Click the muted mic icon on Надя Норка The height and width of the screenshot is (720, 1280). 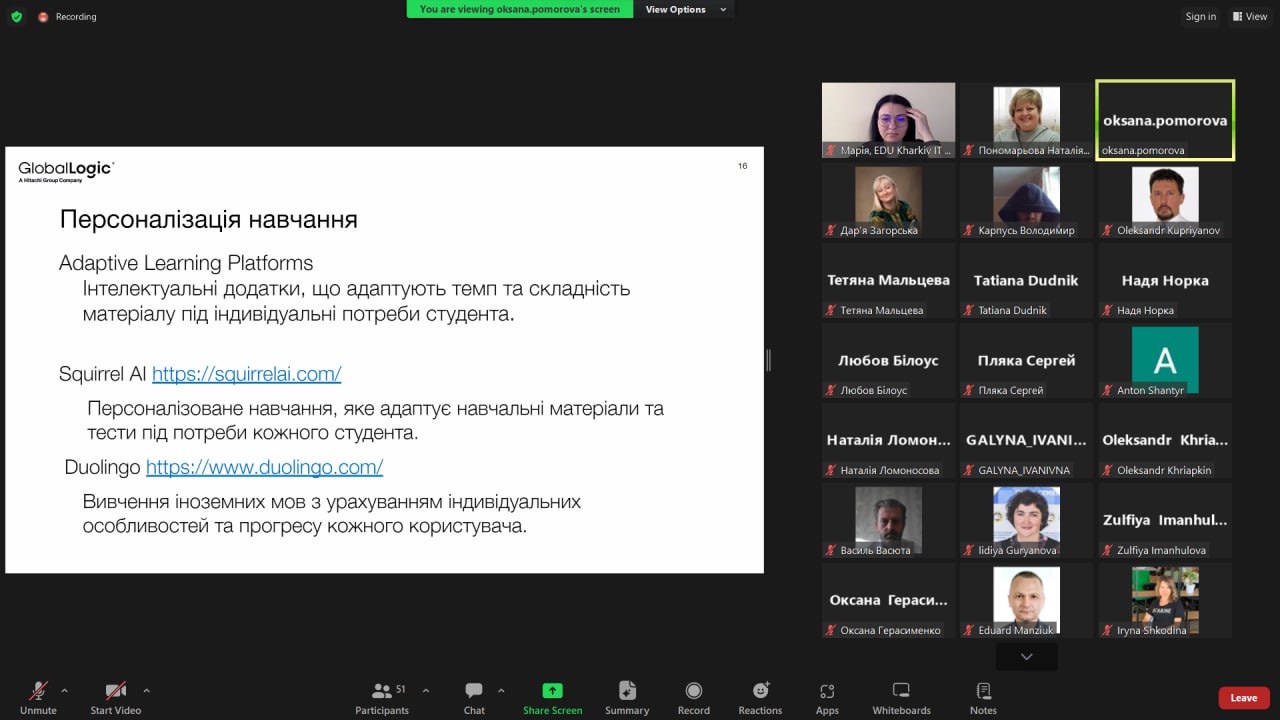tap(1107, 310)
